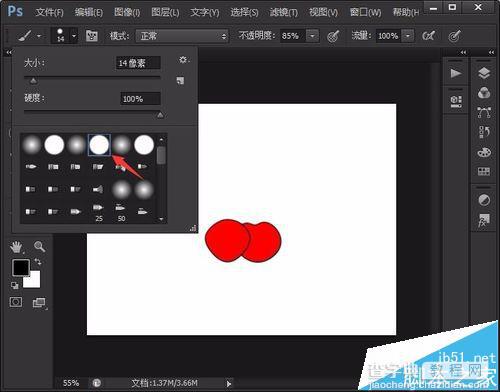This screenshot has height=392, width=500.
Task: Open the brush preset picker dropdown arrow
Action: (74, 36)
